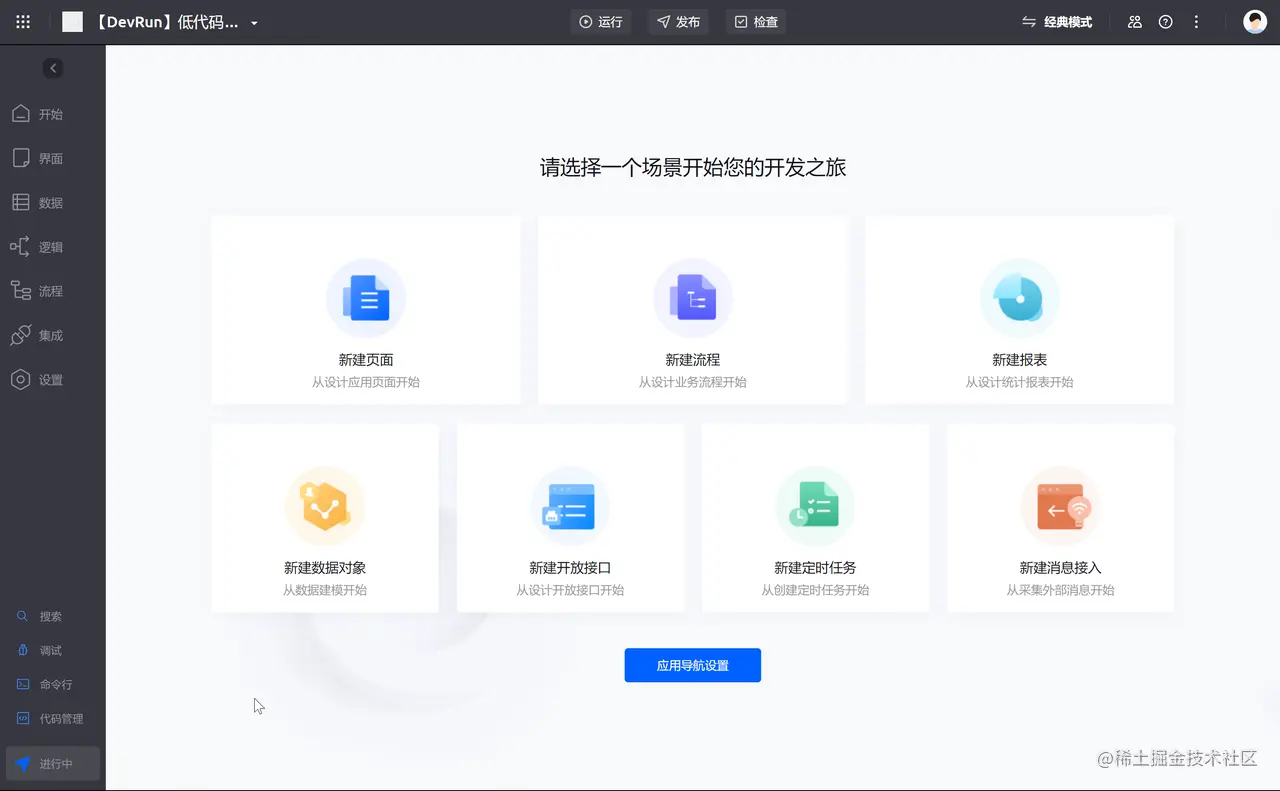The width and height of the screenshot is (1280, 791).
Task: Click the 运行 run button
Action: click(x=601, y=22)
